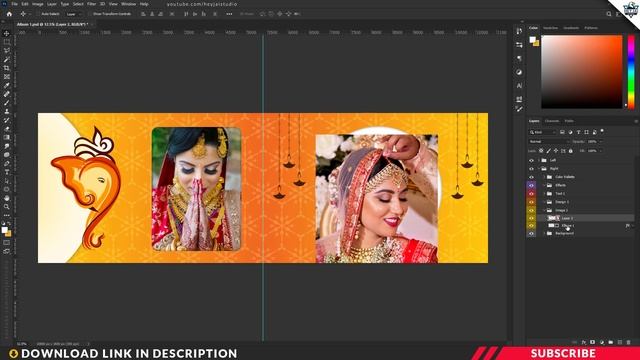Screen dimensions: 640x360
Task: Toggle layer filtering on/off switch
Action: click(x=602, y=131)
